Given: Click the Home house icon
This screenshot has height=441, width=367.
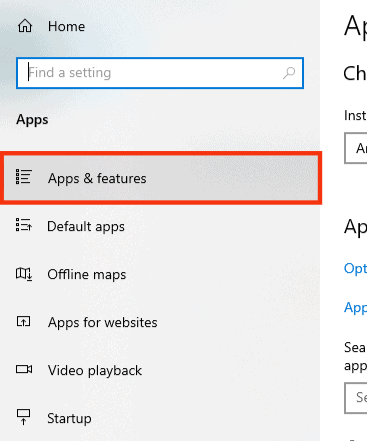Looking at the screenshot, I should tap(25, 26).
